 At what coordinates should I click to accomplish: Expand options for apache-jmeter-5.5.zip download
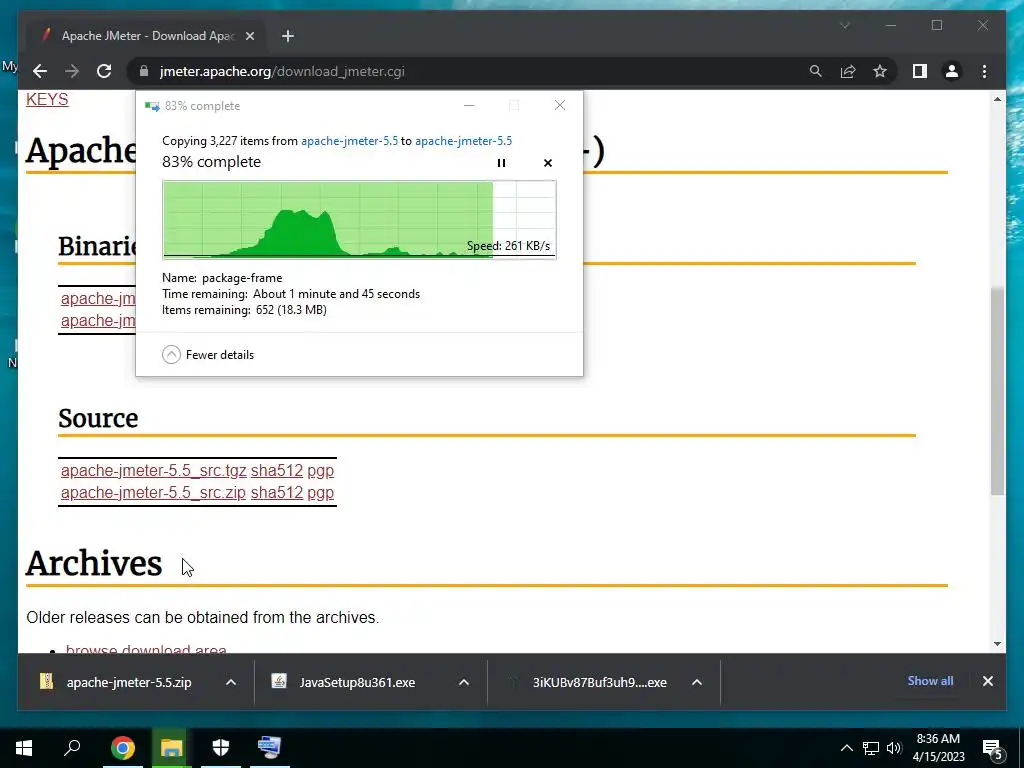click(231, 682)
